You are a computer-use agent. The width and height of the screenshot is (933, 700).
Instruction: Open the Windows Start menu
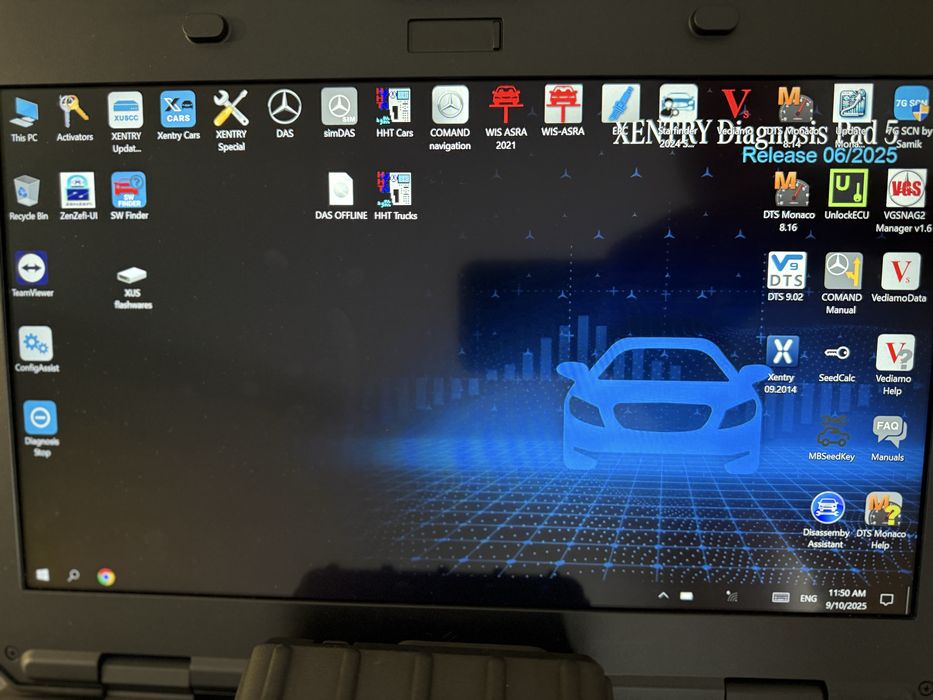click(43, 574)
